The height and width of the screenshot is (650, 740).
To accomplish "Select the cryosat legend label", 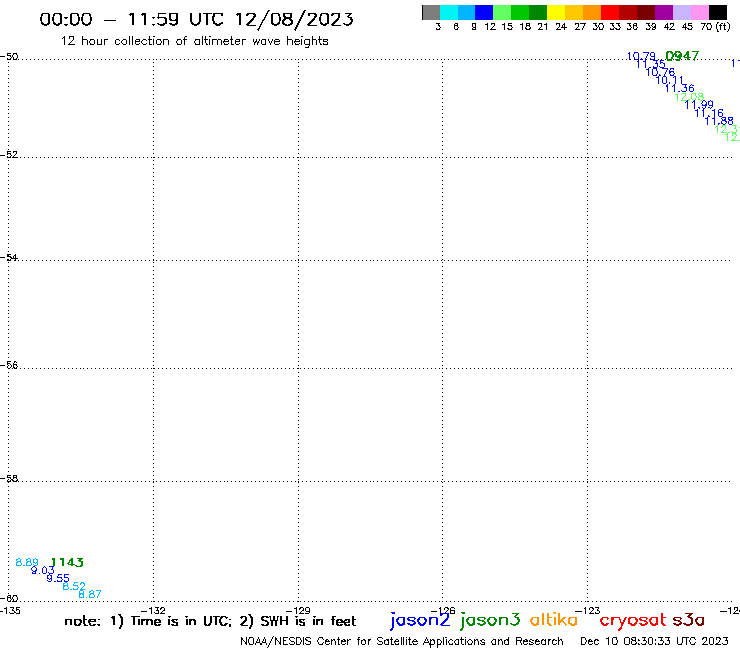I will tap(633, 621).
